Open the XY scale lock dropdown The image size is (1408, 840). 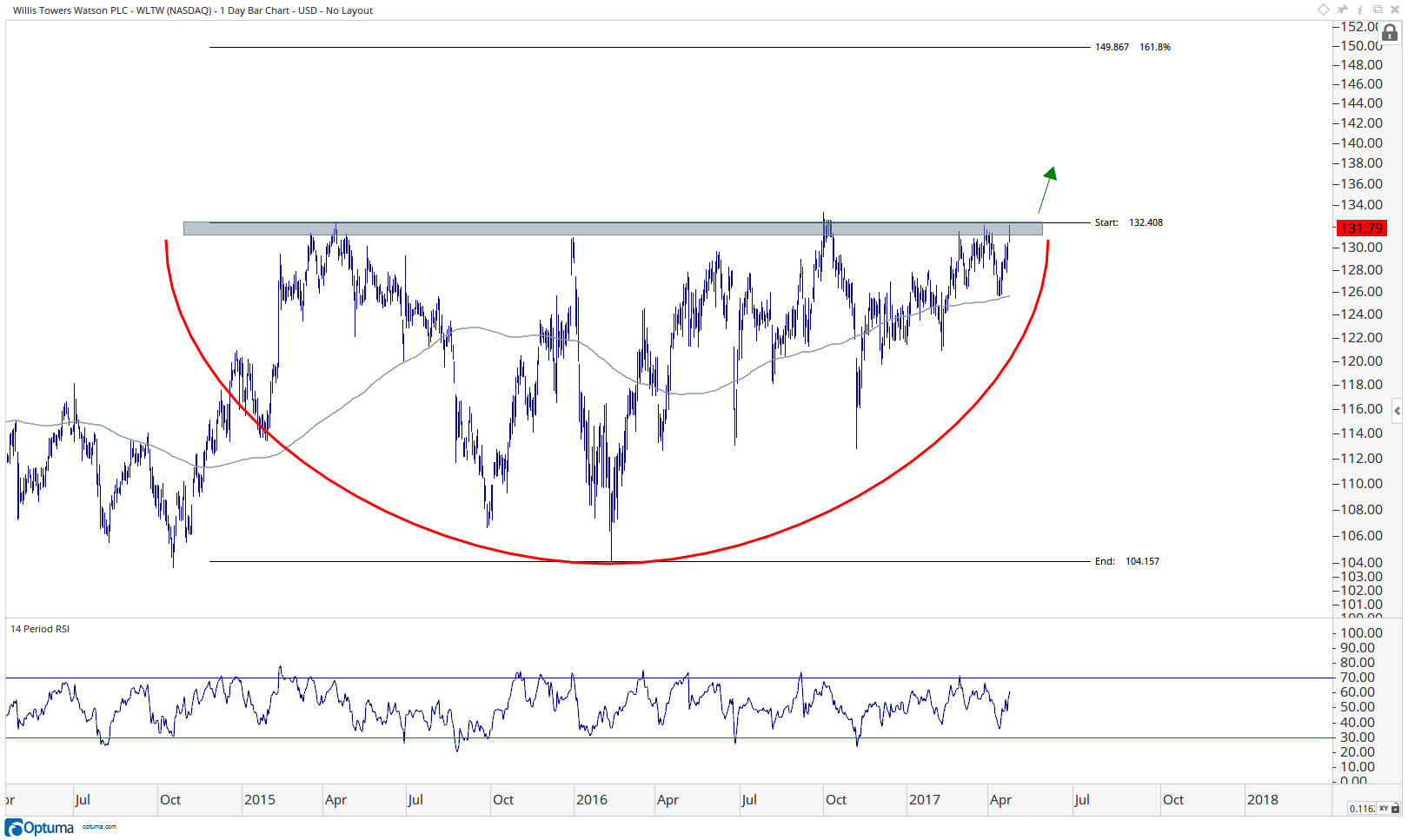pos(1389,809)
